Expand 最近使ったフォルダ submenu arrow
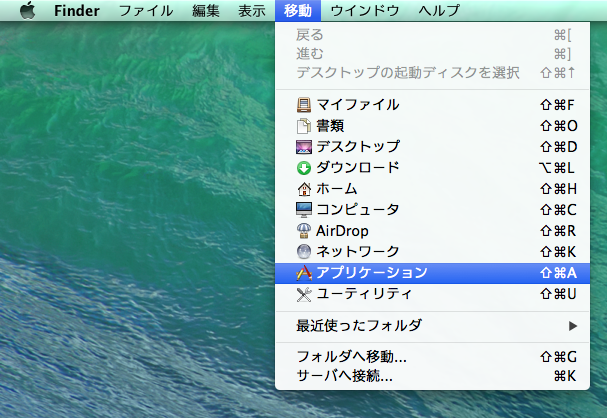This screenshot has height=418, width=607. 573,326
